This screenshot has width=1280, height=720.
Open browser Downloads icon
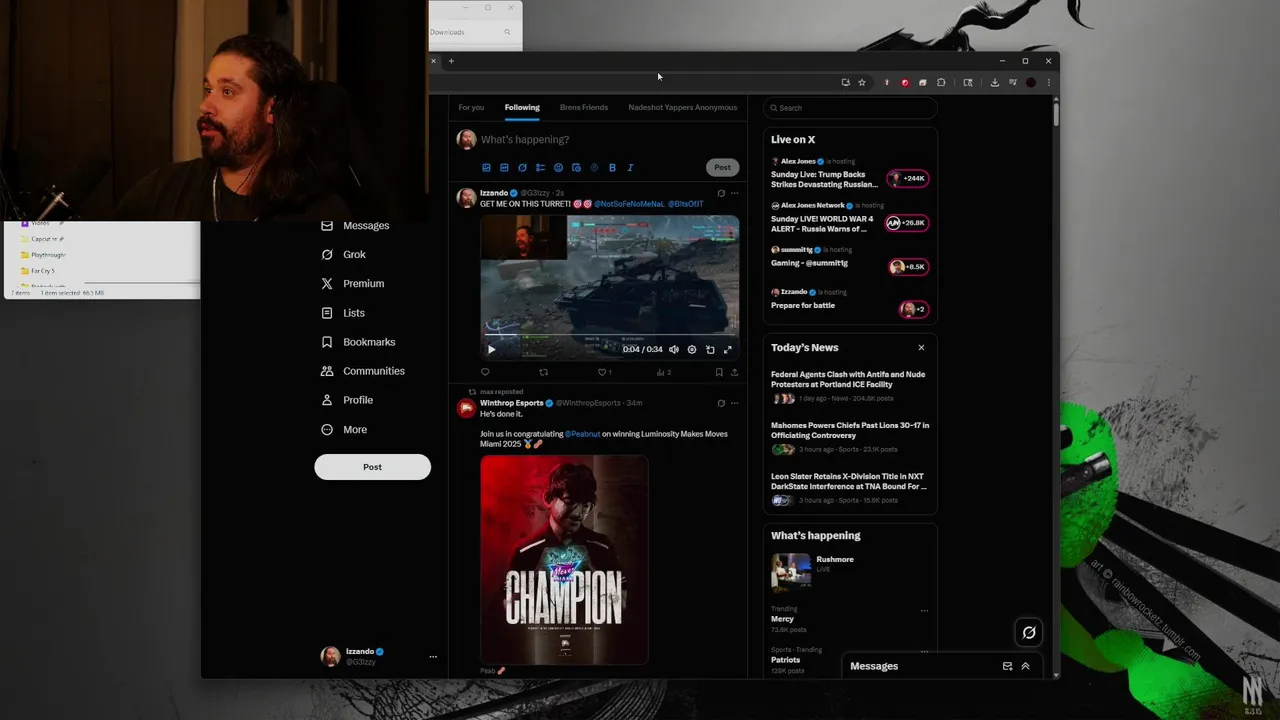(994, 83)
